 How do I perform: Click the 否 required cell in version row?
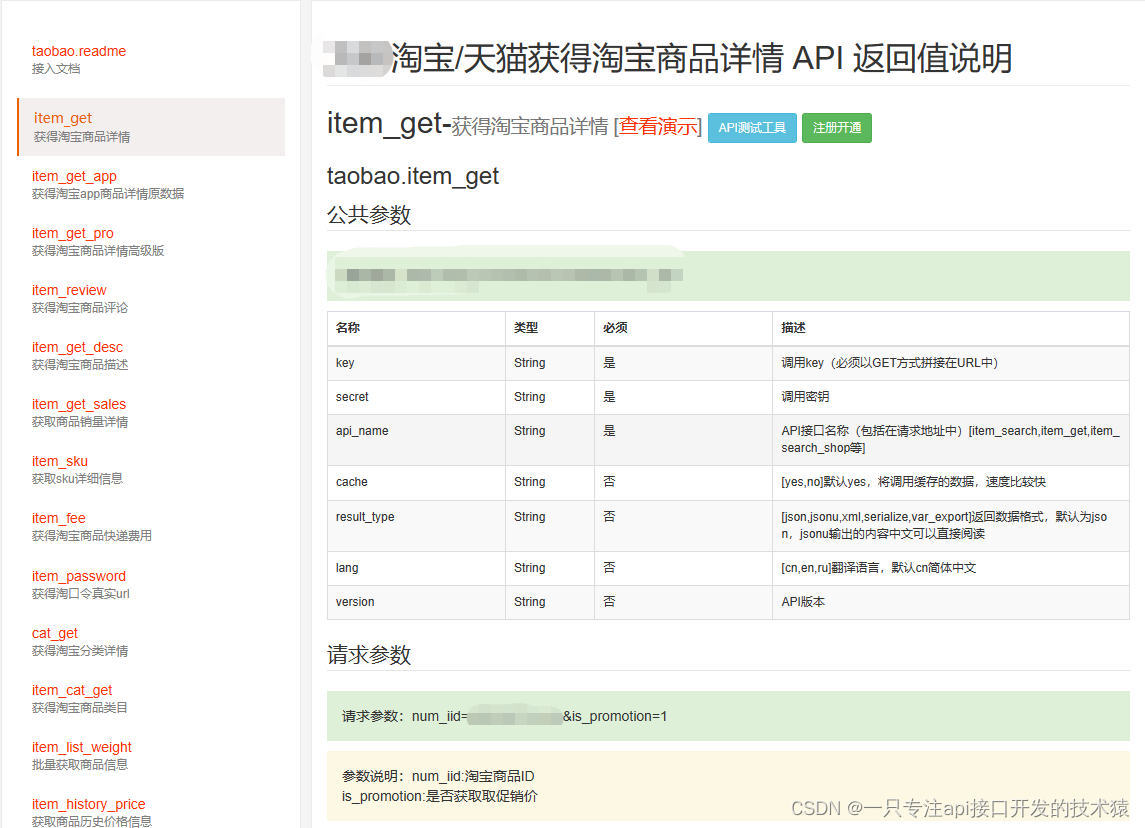pyautogui.click(x=683, y=602)
